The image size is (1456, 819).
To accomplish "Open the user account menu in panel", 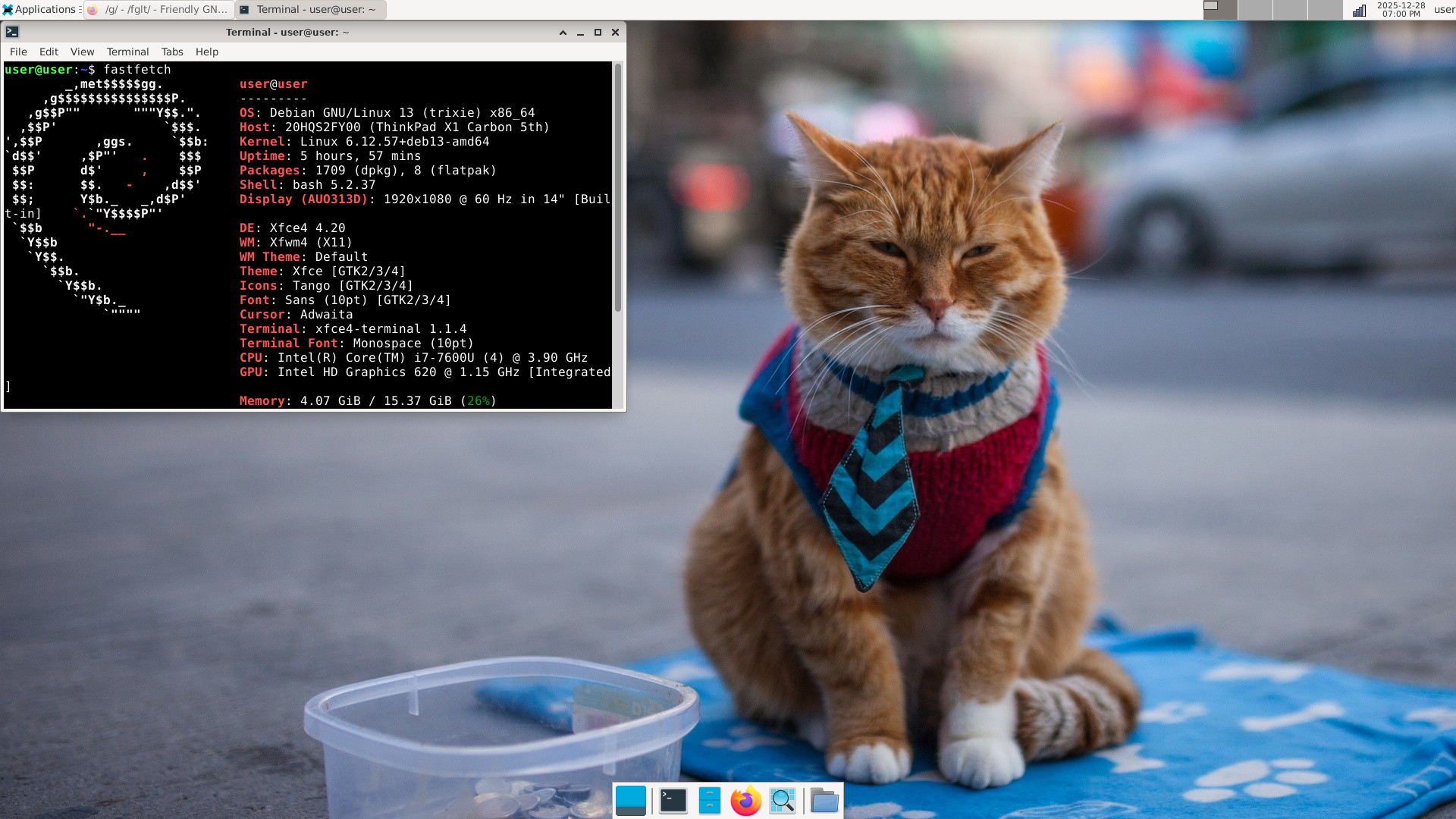I will click(1443, 10).
